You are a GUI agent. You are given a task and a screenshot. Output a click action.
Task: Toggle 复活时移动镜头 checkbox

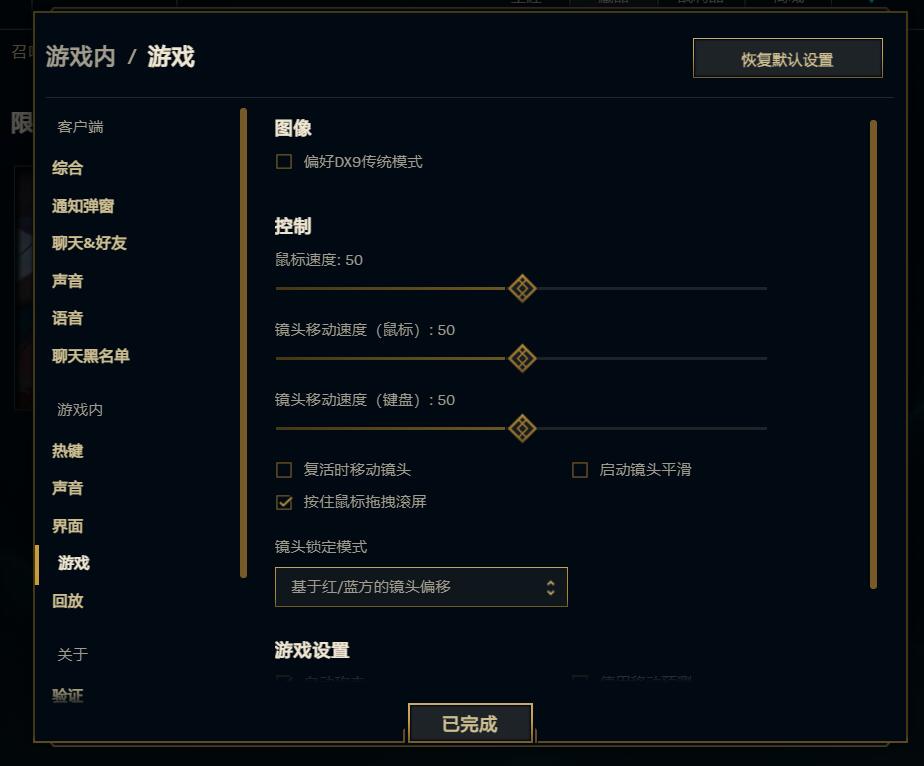coord(284,470)
